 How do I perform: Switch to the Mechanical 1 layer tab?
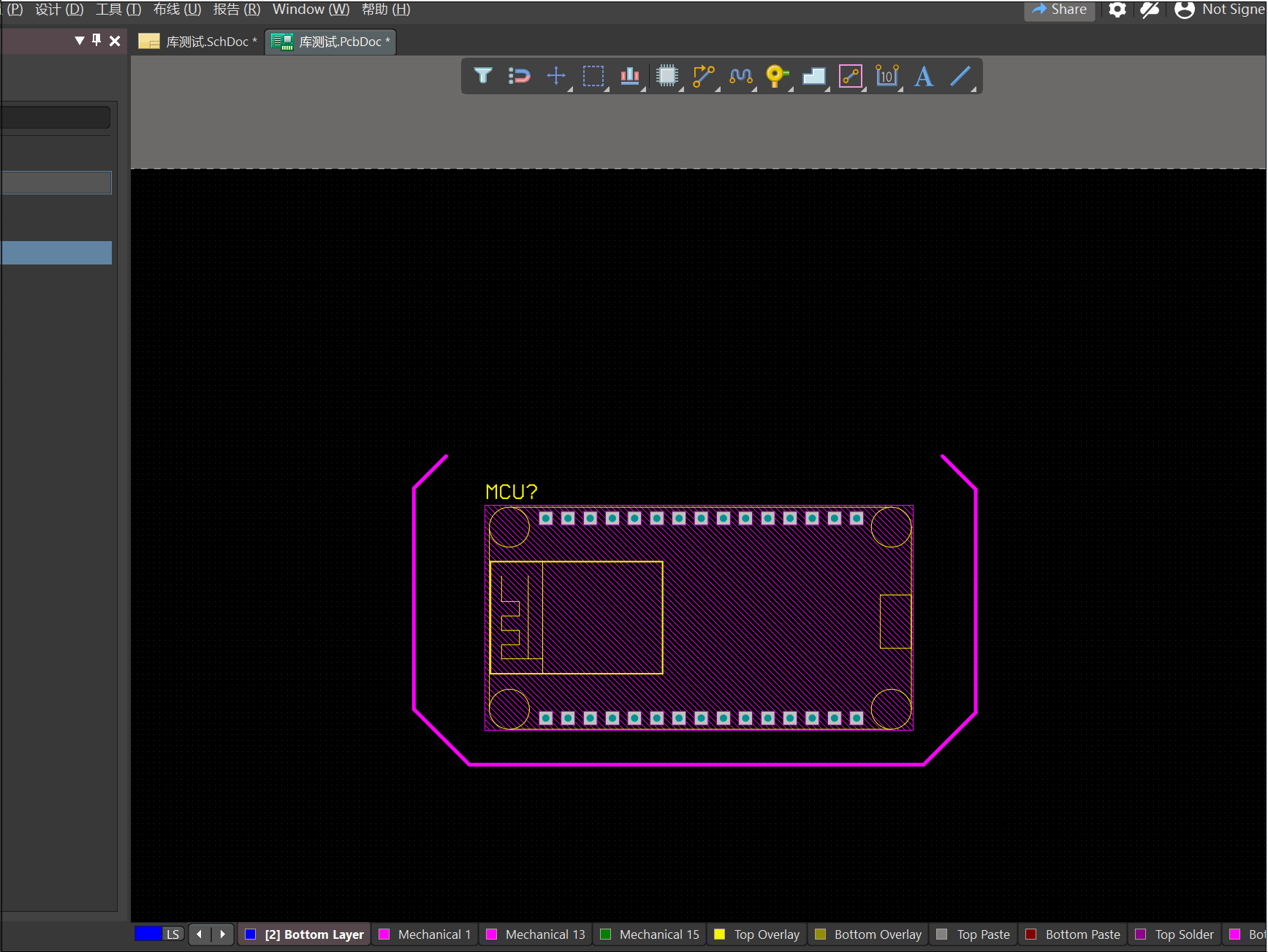tap(425, 934)
